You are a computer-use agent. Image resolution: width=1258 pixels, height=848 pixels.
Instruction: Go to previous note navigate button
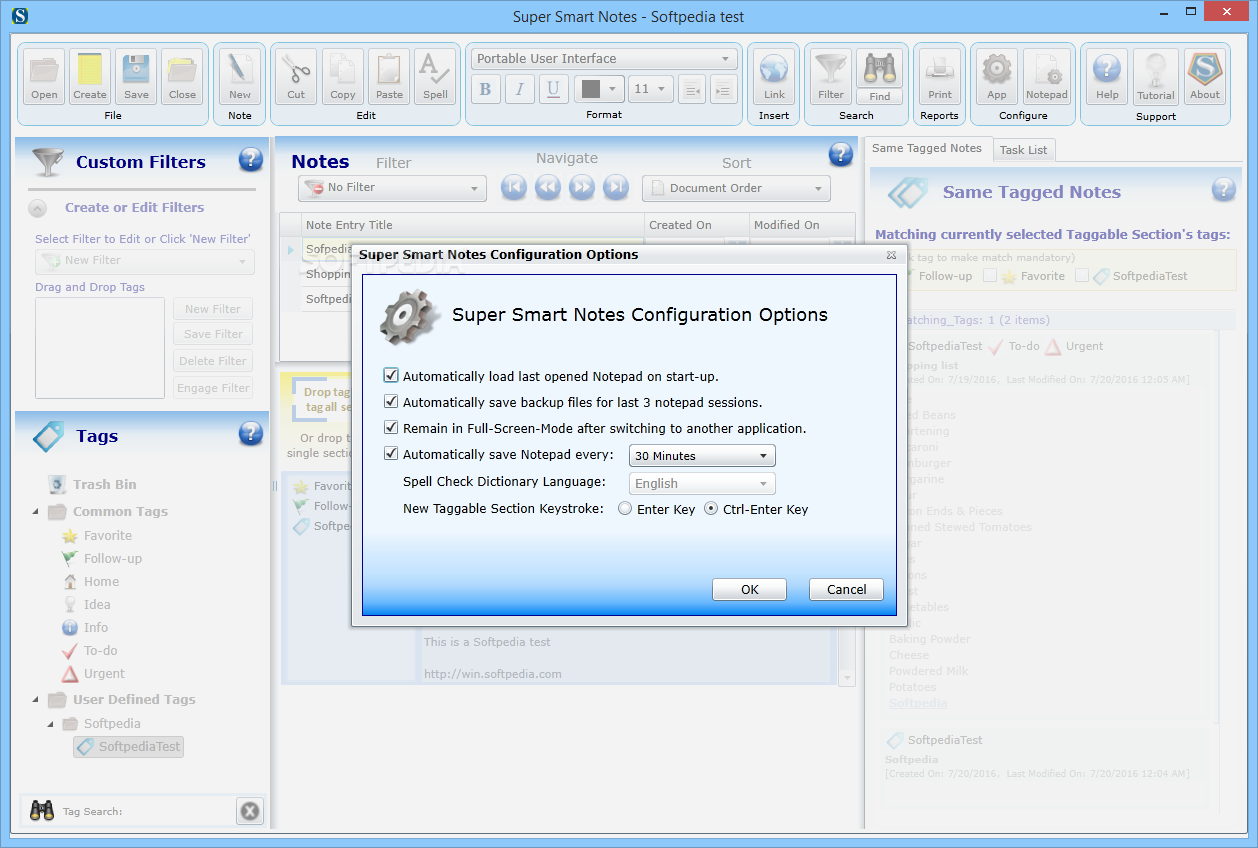548,187
